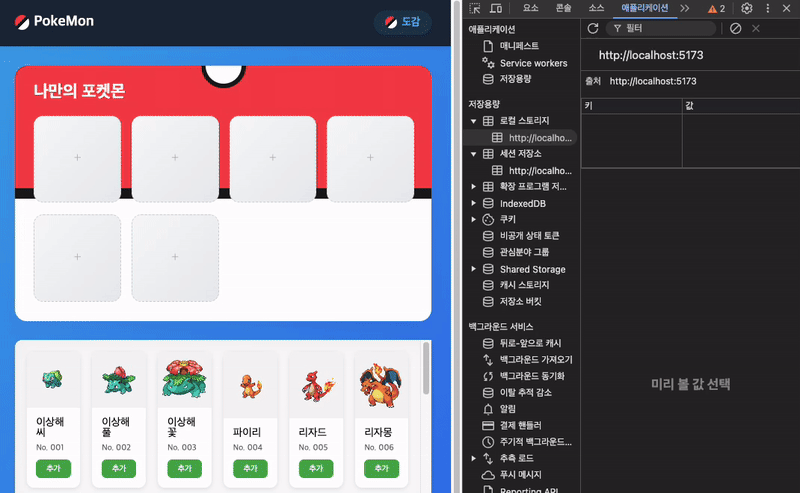Click the 값 column header

[x=741, y=106]
